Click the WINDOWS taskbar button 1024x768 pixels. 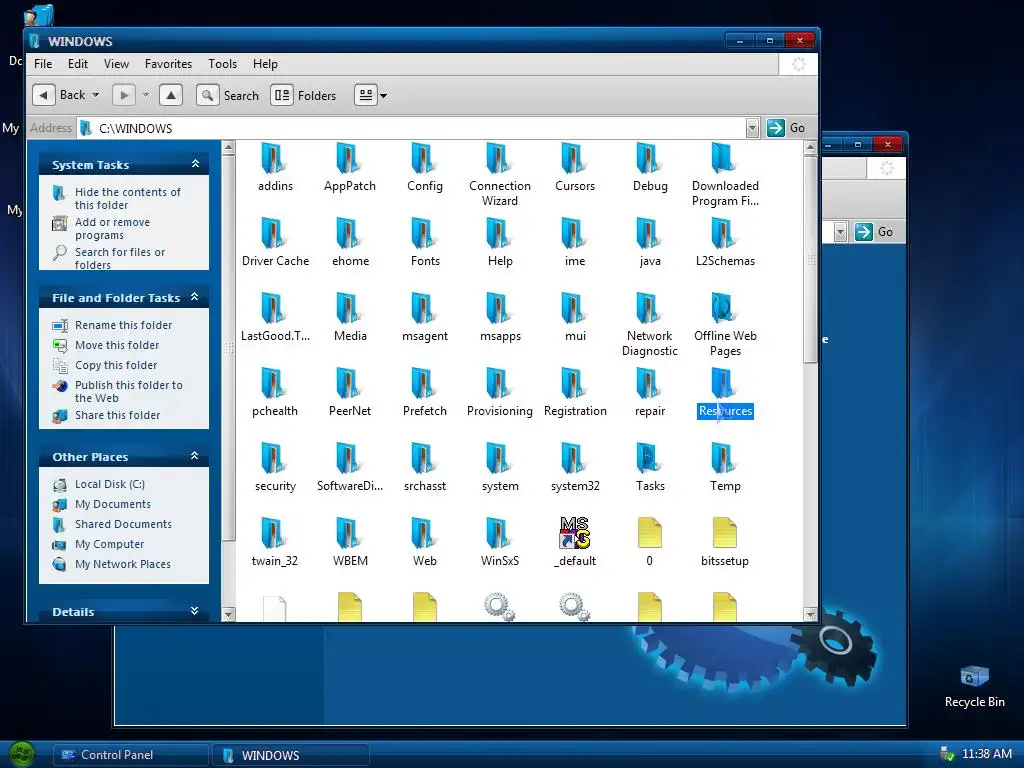291,756
